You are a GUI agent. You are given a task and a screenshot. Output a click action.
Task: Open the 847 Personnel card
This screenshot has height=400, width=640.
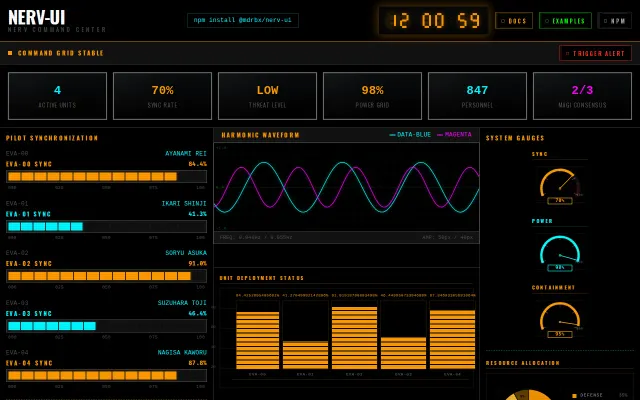click(477, 96)
